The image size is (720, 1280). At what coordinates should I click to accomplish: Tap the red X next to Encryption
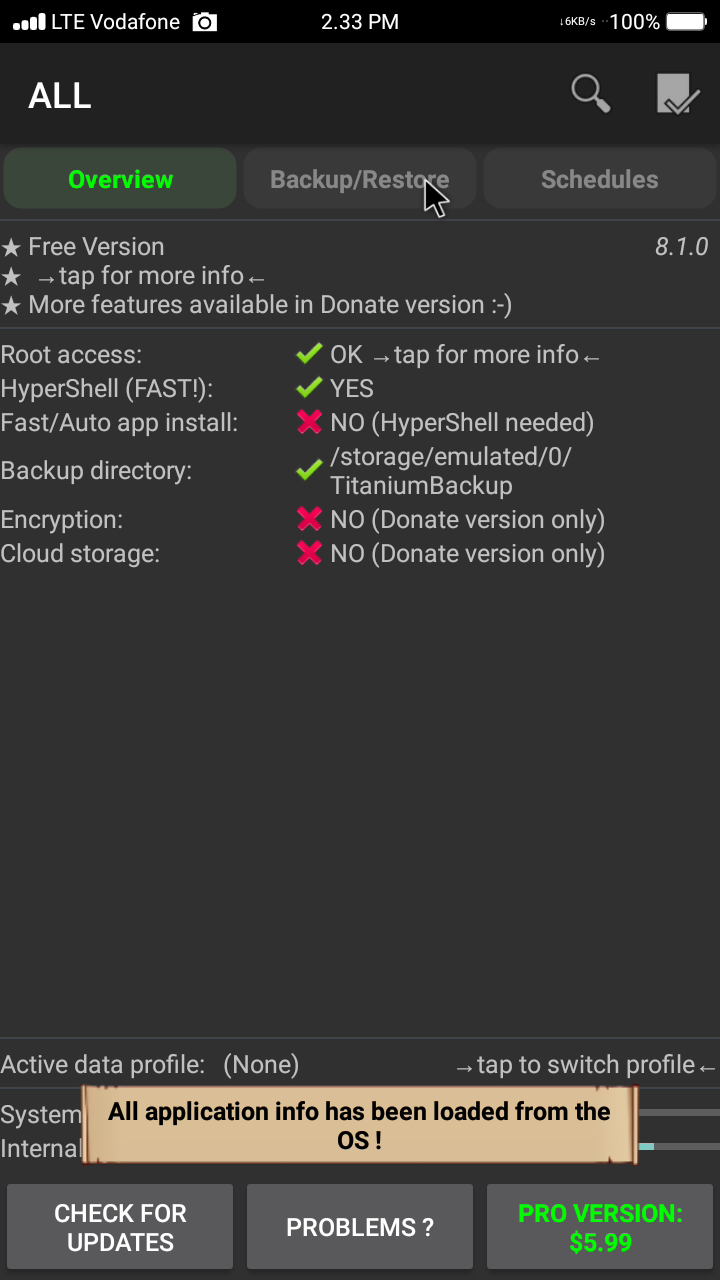point(309,519)
